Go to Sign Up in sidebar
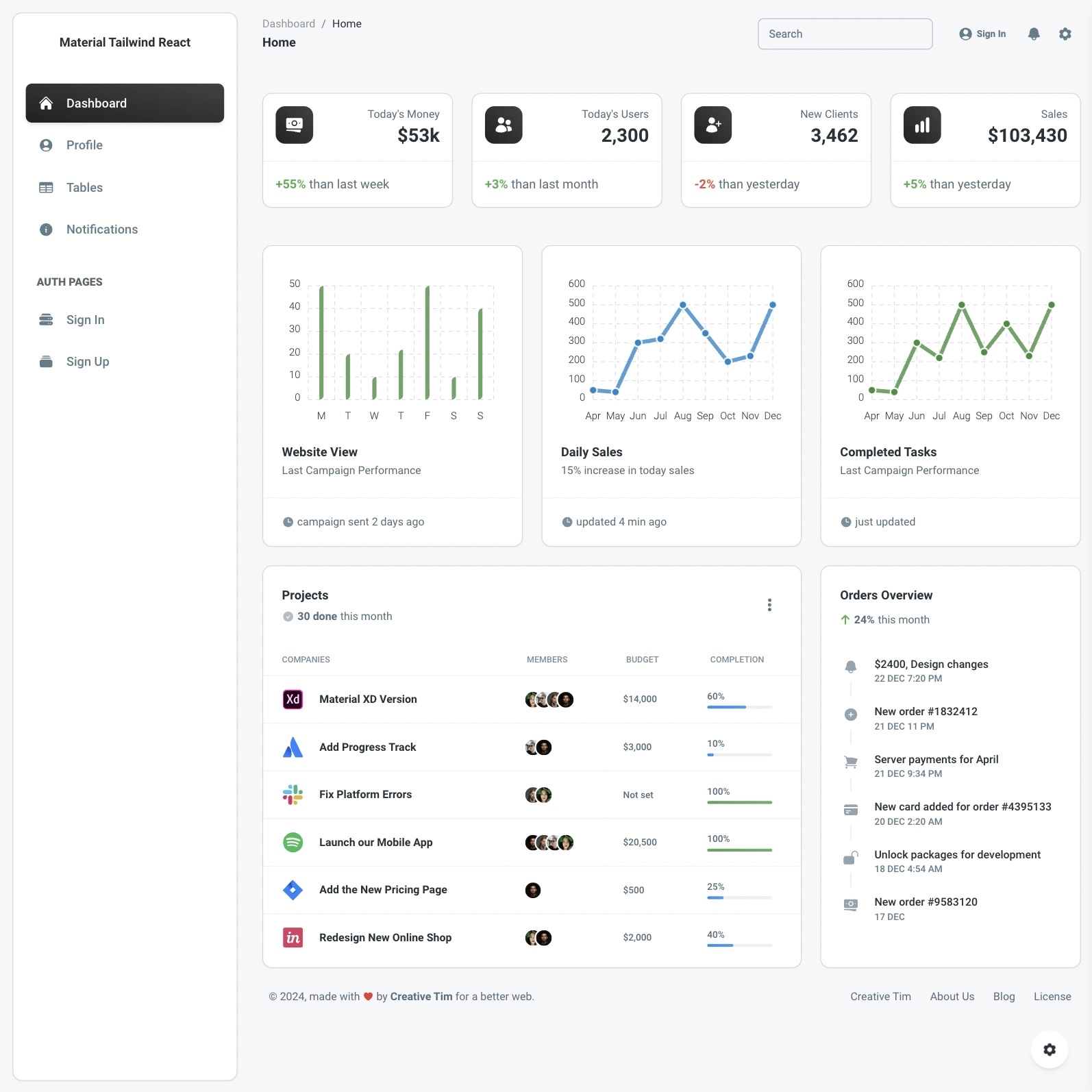The height and width of the screenshot is (1092, 1092). 125,362
